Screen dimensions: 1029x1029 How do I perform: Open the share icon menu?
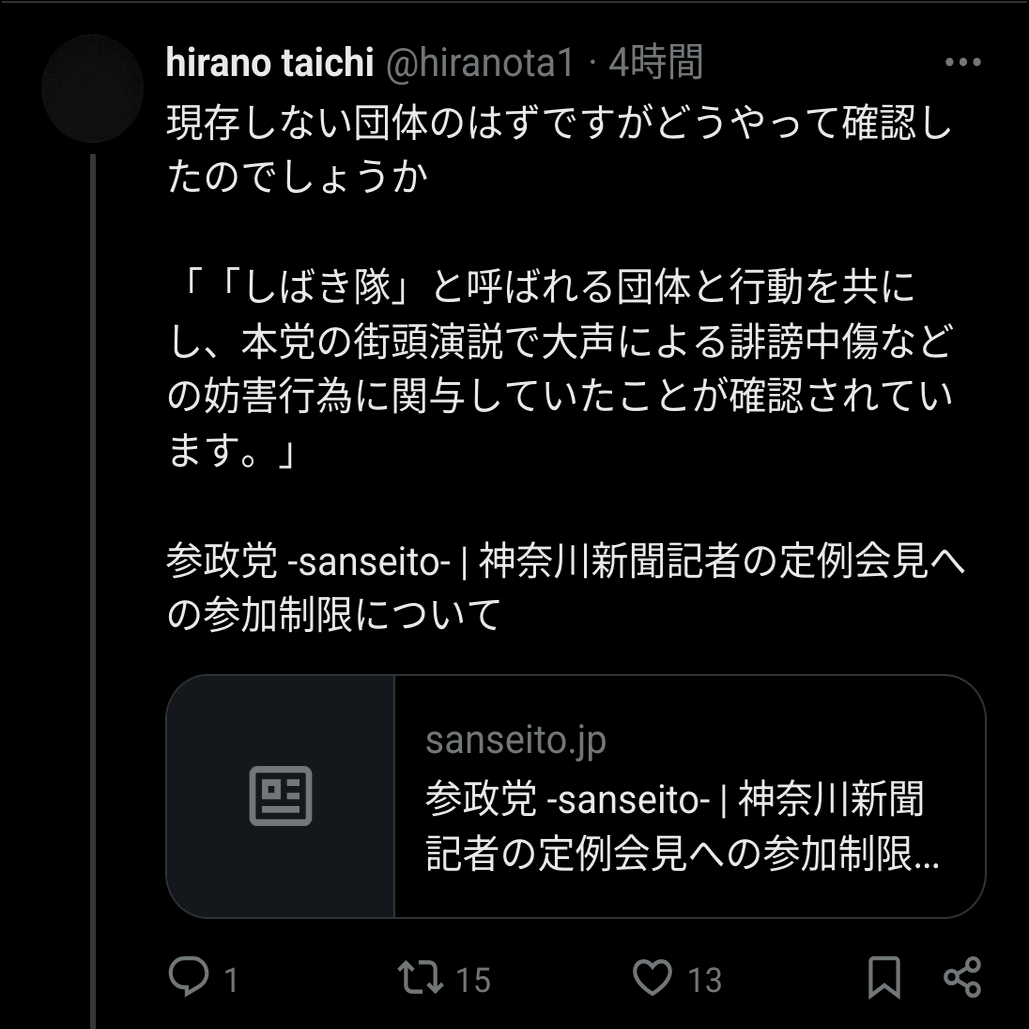[x=962, y=976]
